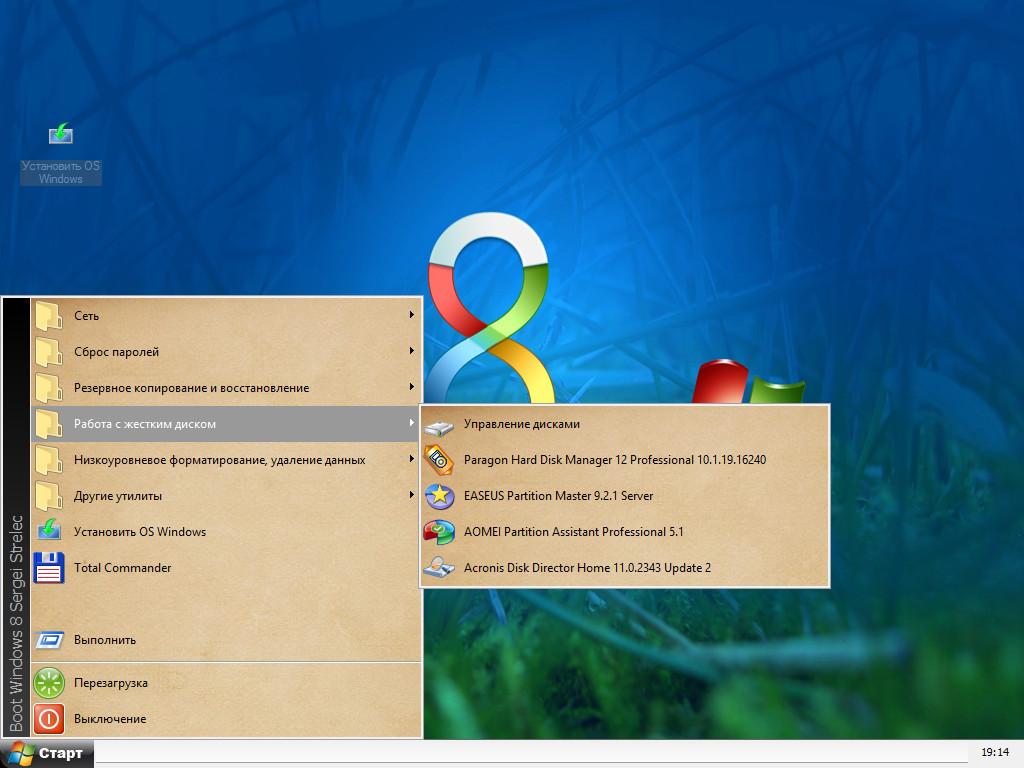Image resolution: width=1024 pixels, height=768 pixels.
Task: Click the AOMEI Partition Assistant icon
Action: click(x=439, y=532)
